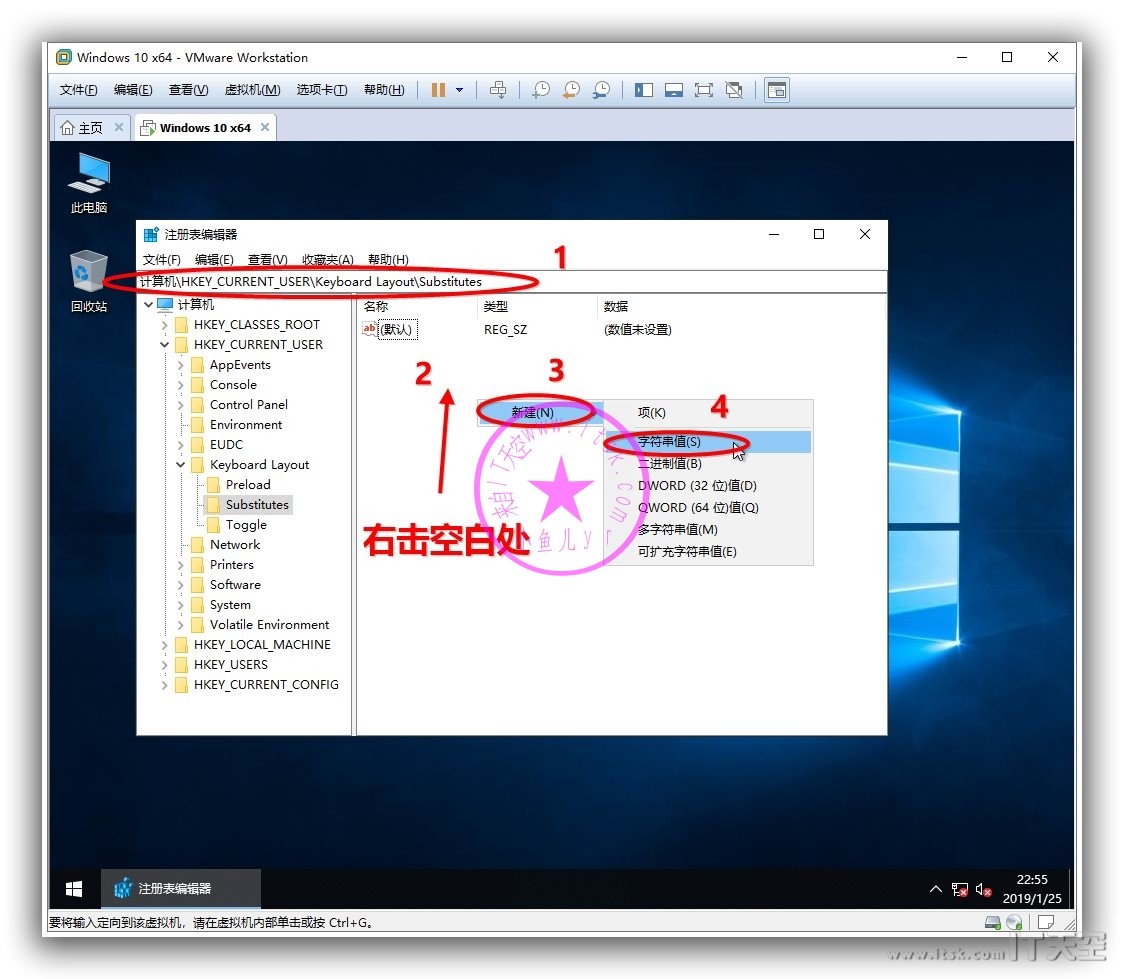Expand the Control Panel key

[x=180, y=405]
